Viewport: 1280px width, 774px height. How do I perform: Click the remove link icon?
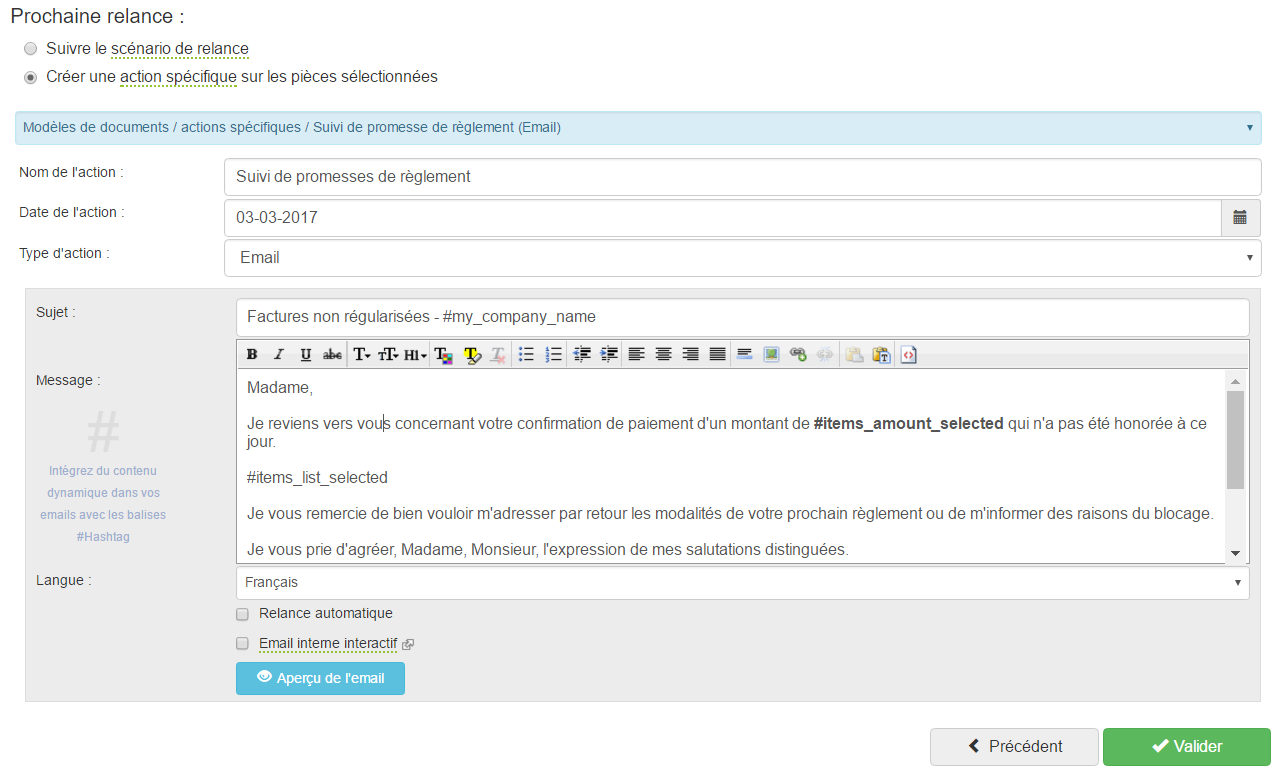tap(825, 354)
